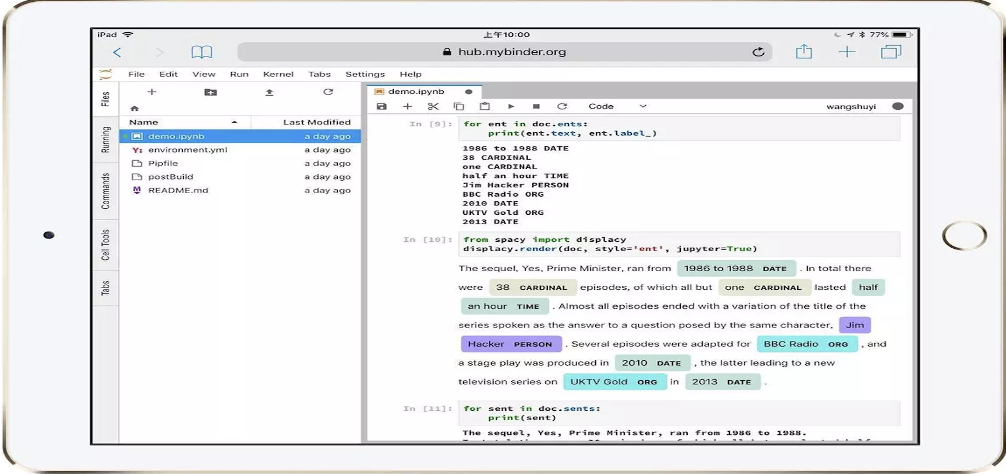Click the Jupyter logo icon
This screenshot has width=1006, height=474.
(x=106, y=74)
